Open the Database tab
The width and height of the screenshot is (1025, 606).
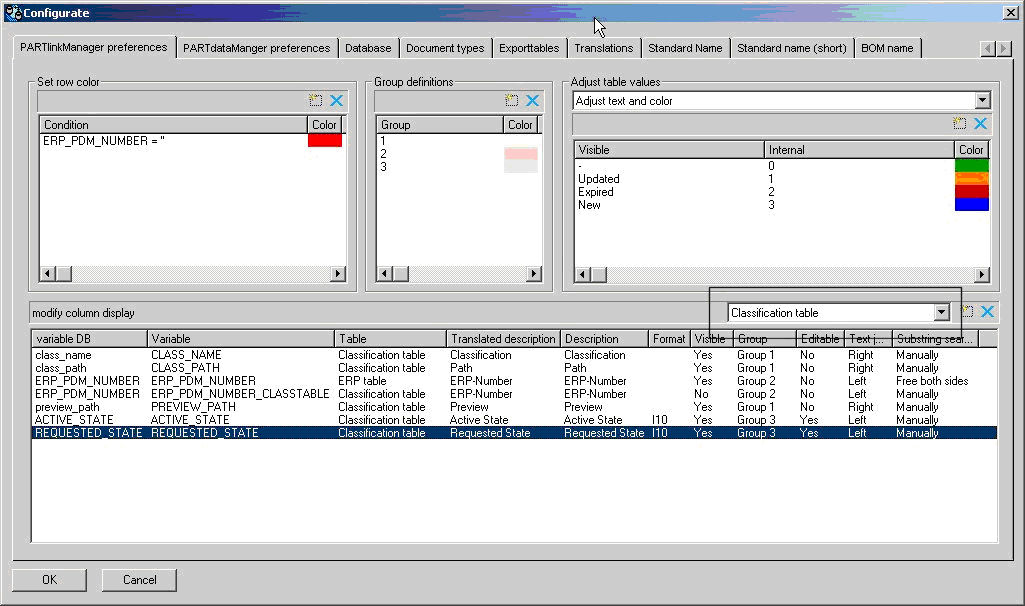(x=368, y=48)
